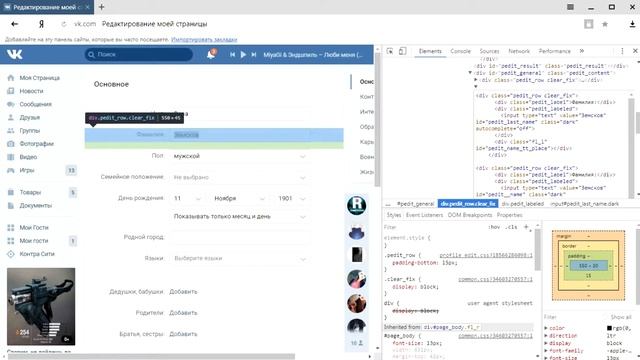Click the Родной город input field

239,237
